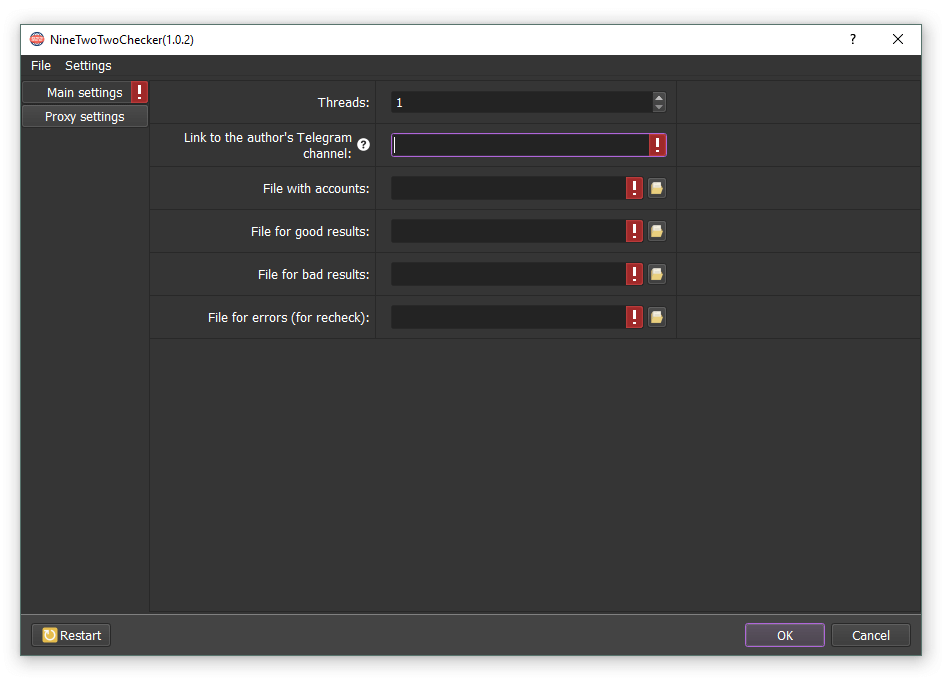
Task: Click the title bar help question mark
Action: point(853,39)
